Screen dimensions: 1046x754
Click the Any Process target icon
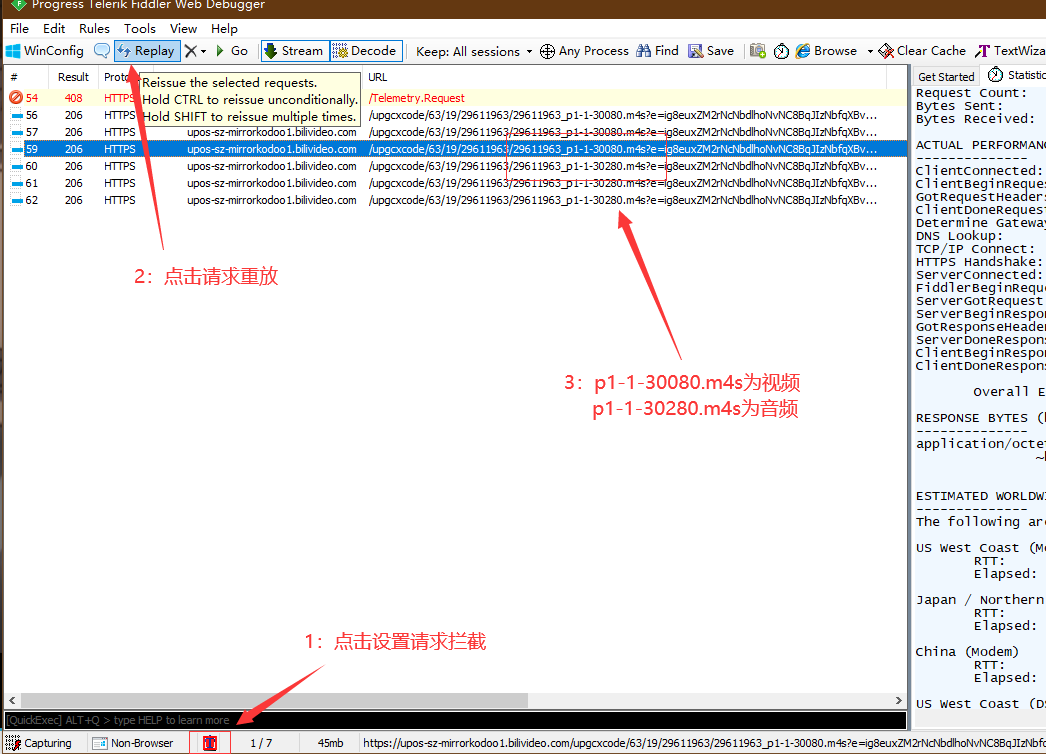click(547, 51)
